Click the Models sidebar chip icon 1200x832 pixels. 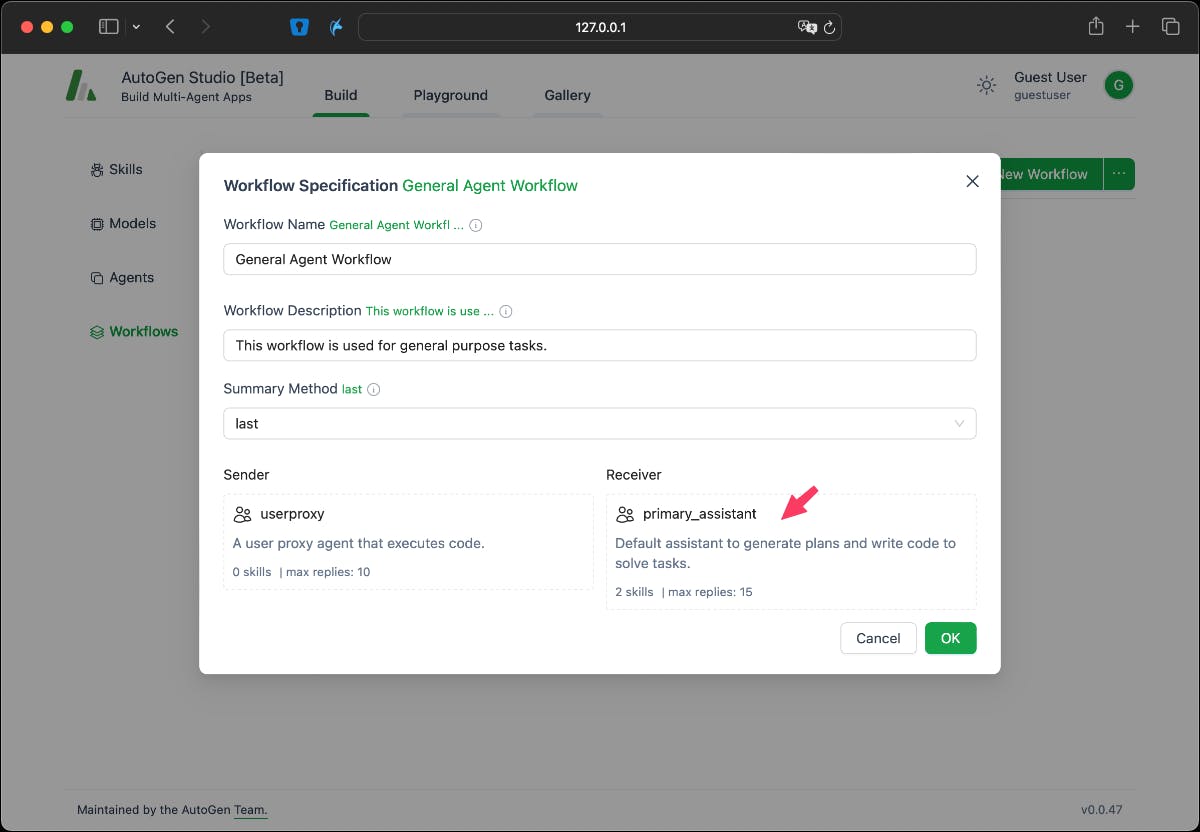(97, 224)
